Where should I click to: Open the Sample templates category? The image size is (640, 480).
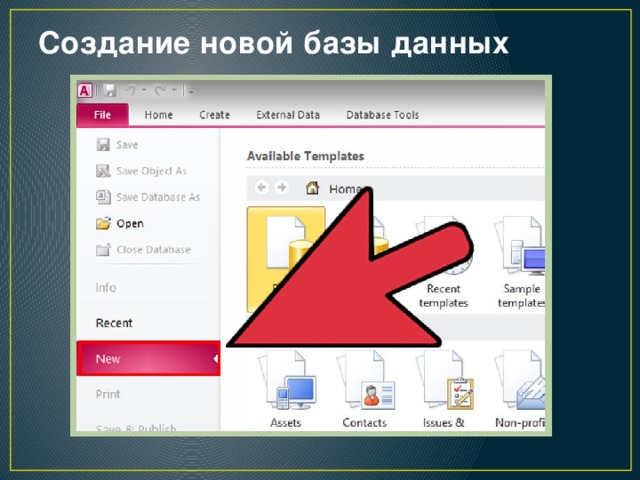point(521,263)
